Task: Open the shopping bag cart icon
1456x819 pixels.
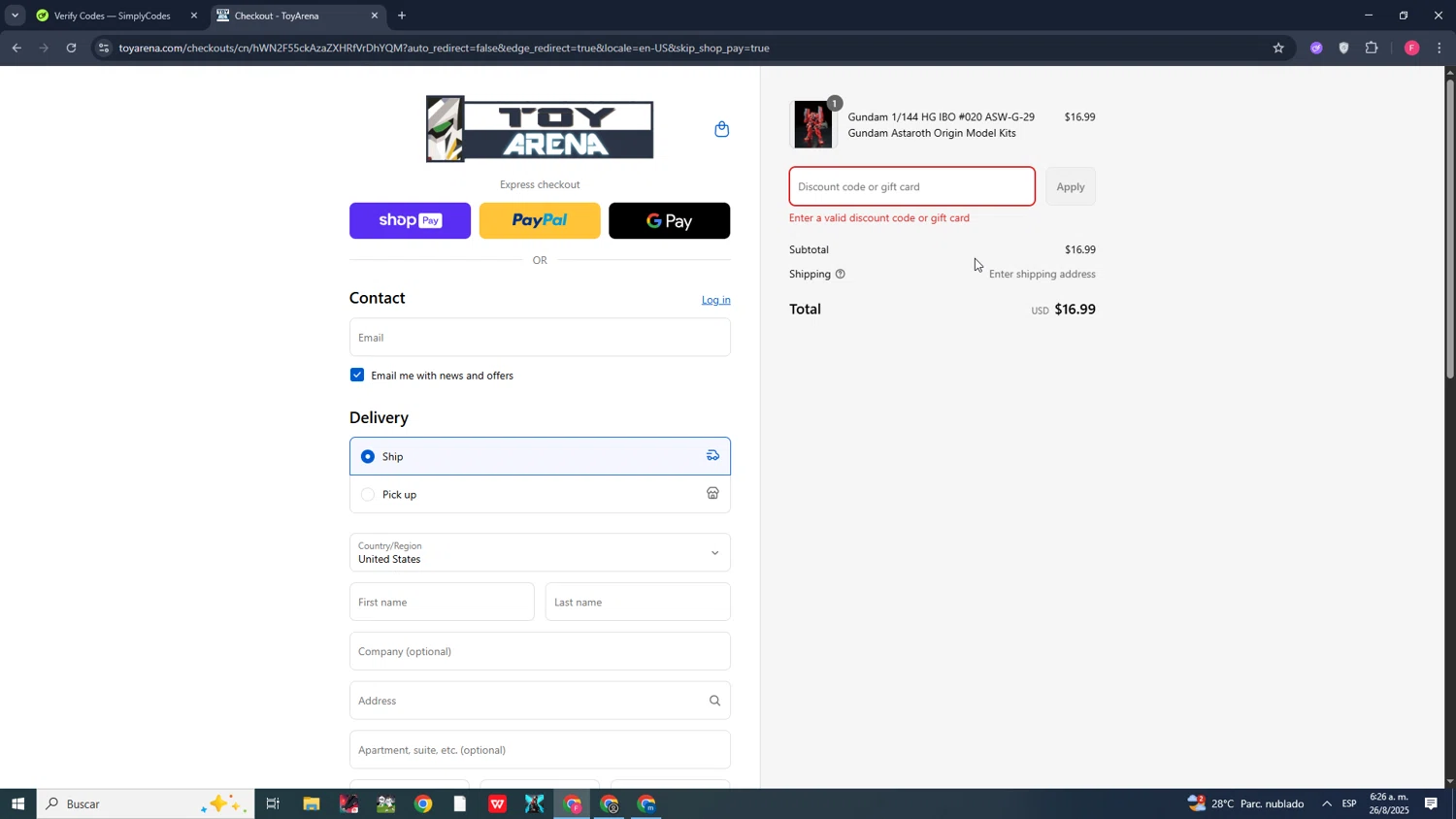Action: click(x=721, y=129)
